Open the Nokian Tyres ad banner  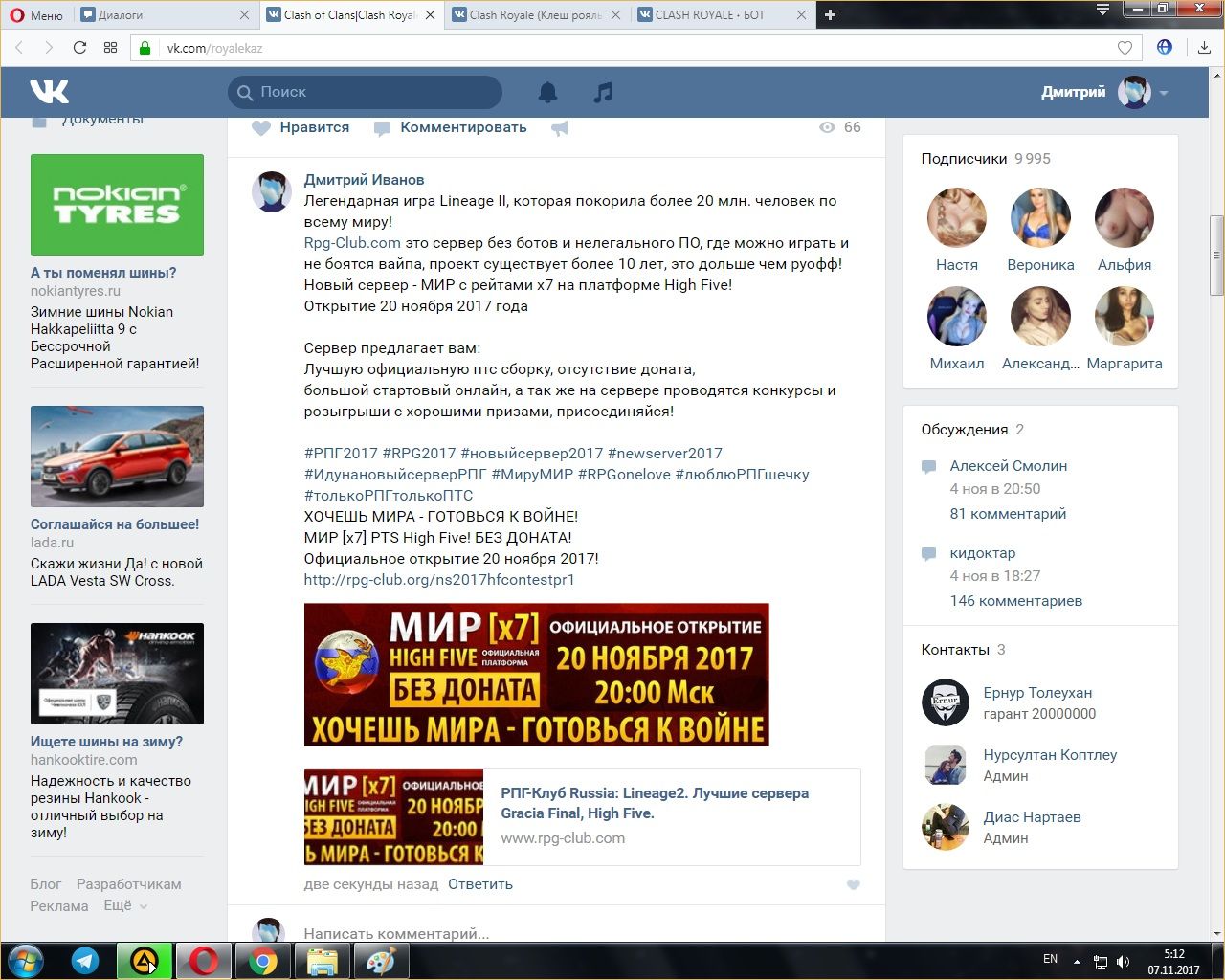pos(117,205)
